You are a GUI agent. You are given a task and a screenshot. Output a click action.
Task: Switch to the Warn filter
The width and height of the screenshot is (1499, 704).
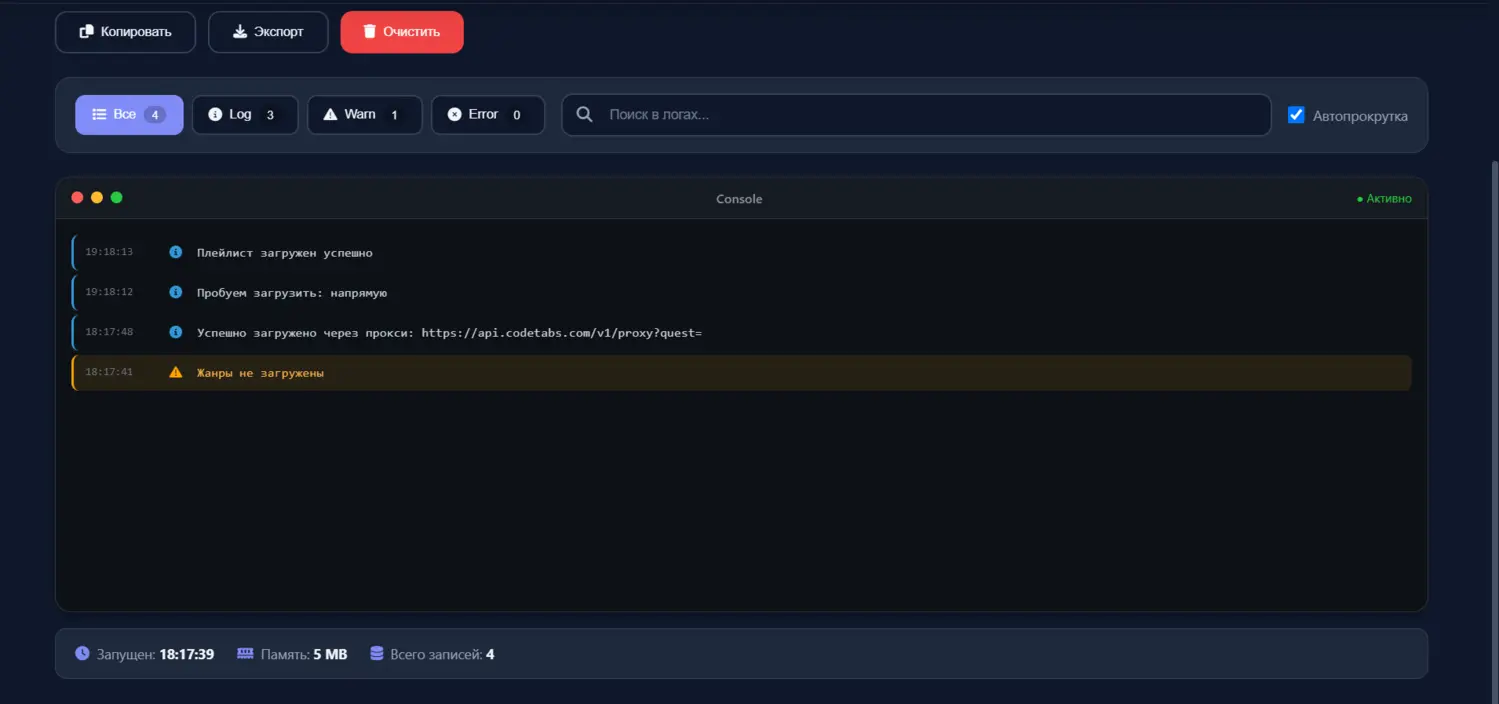pos(364,115)
